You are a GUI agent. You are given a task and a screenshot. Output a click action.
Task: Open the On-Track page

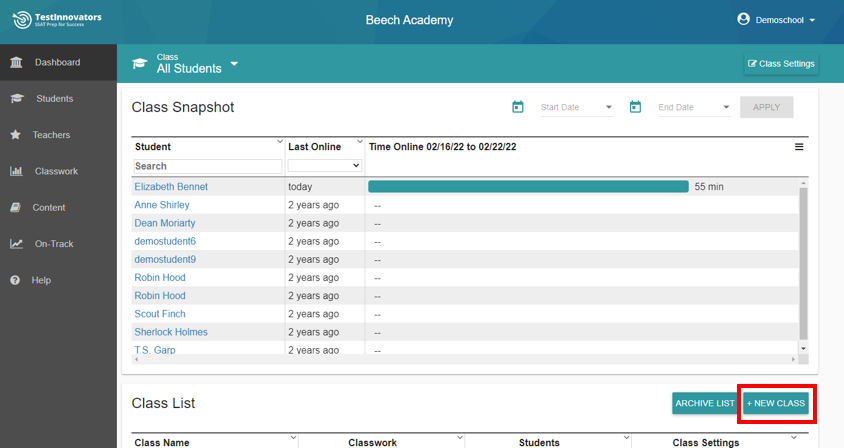[58, 244]
